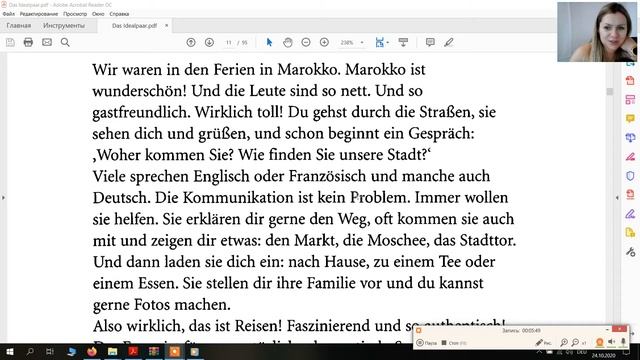The height and width of the screenshot is (360, 640).
Task: Open Organize Pages tool in right pane
Action: coord(630,100)
